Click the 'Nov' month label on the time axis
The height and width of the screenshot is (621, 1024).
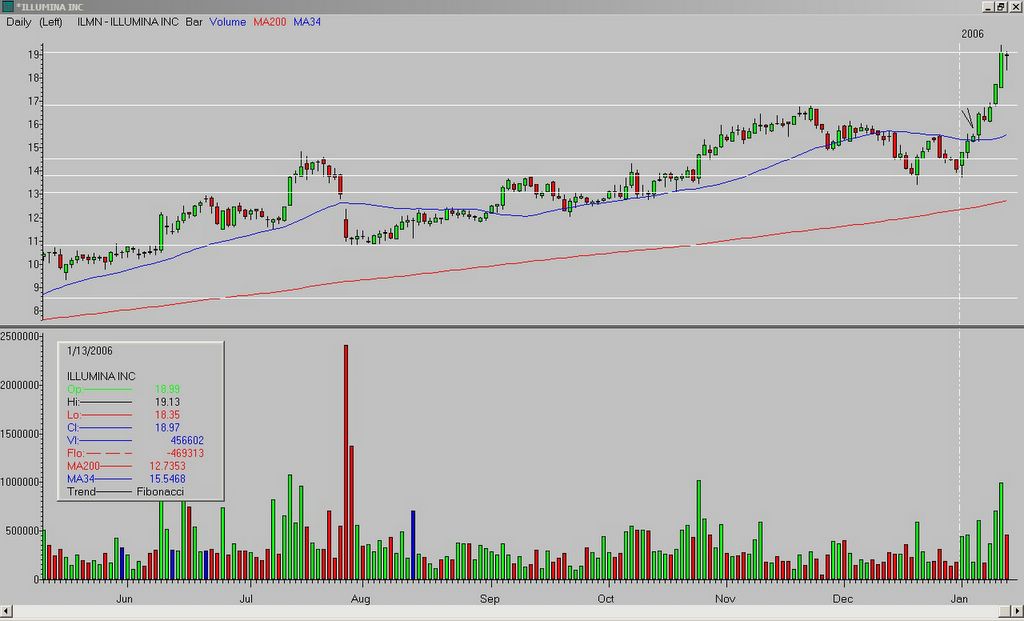tap(724, 599)
